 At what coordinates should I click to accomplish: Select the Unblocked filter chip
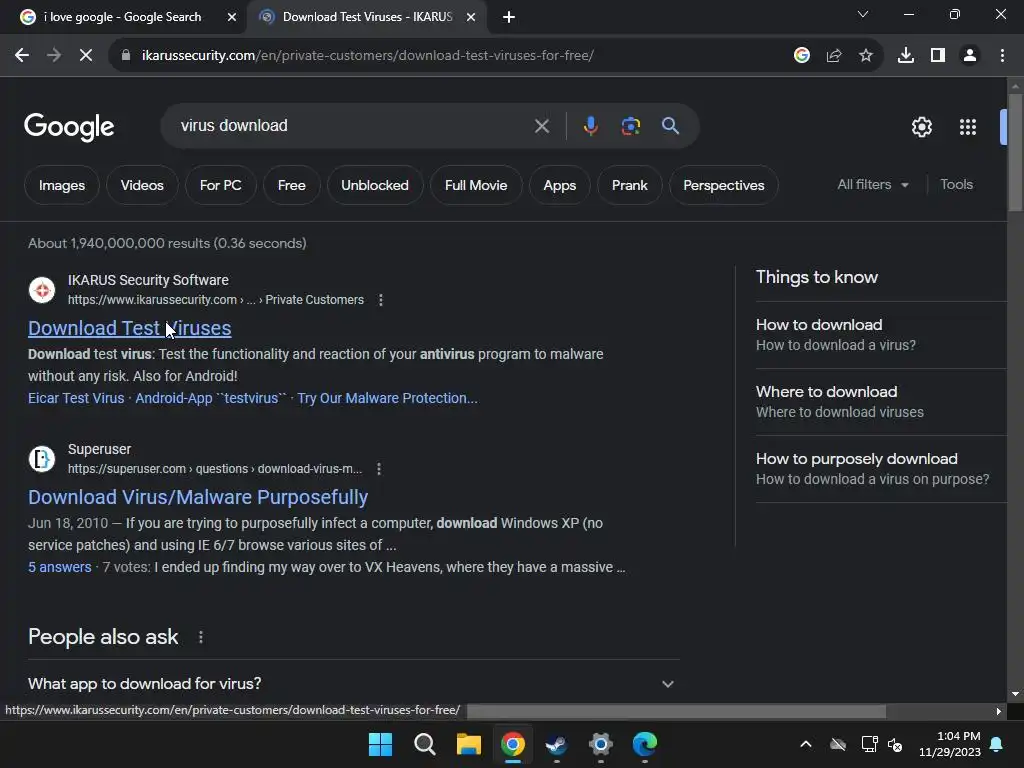[375, 185]
